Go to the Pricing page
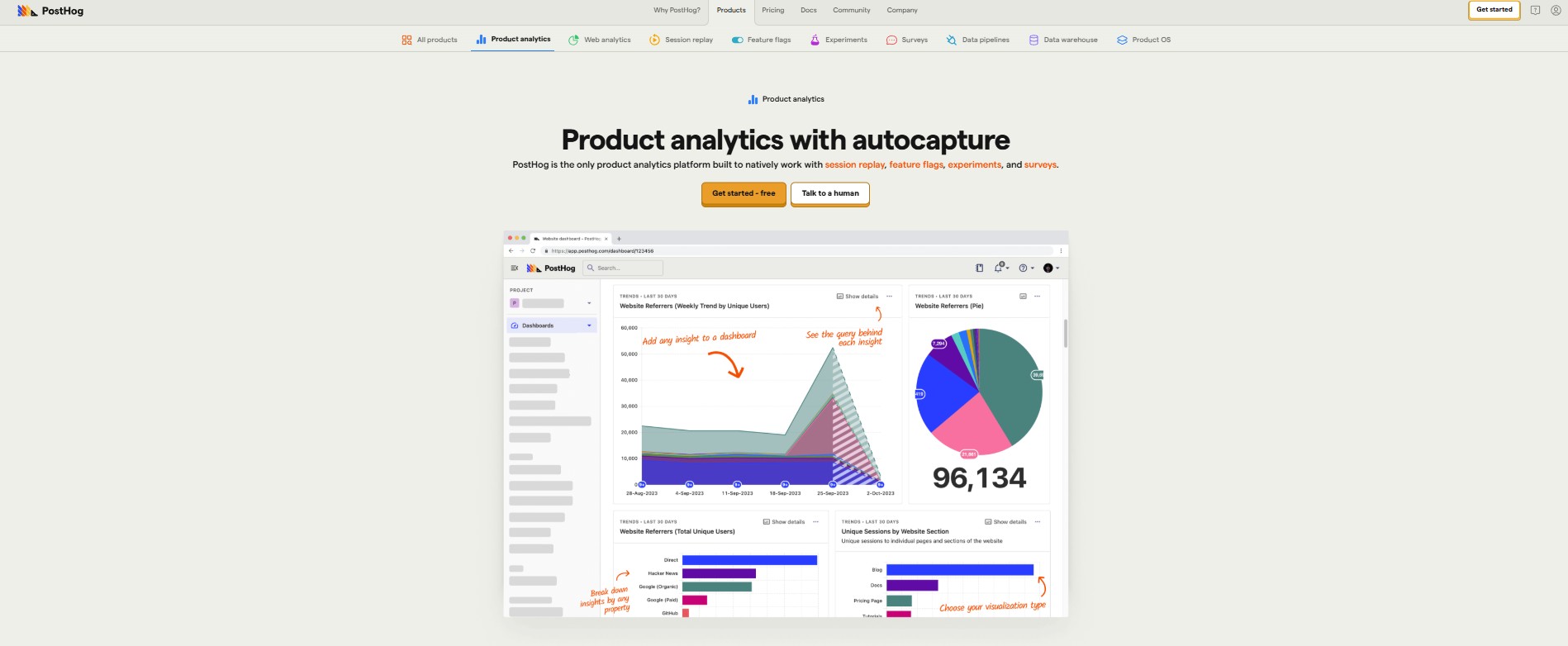This screenshot has height=646, width=1568. coord(773,10)
